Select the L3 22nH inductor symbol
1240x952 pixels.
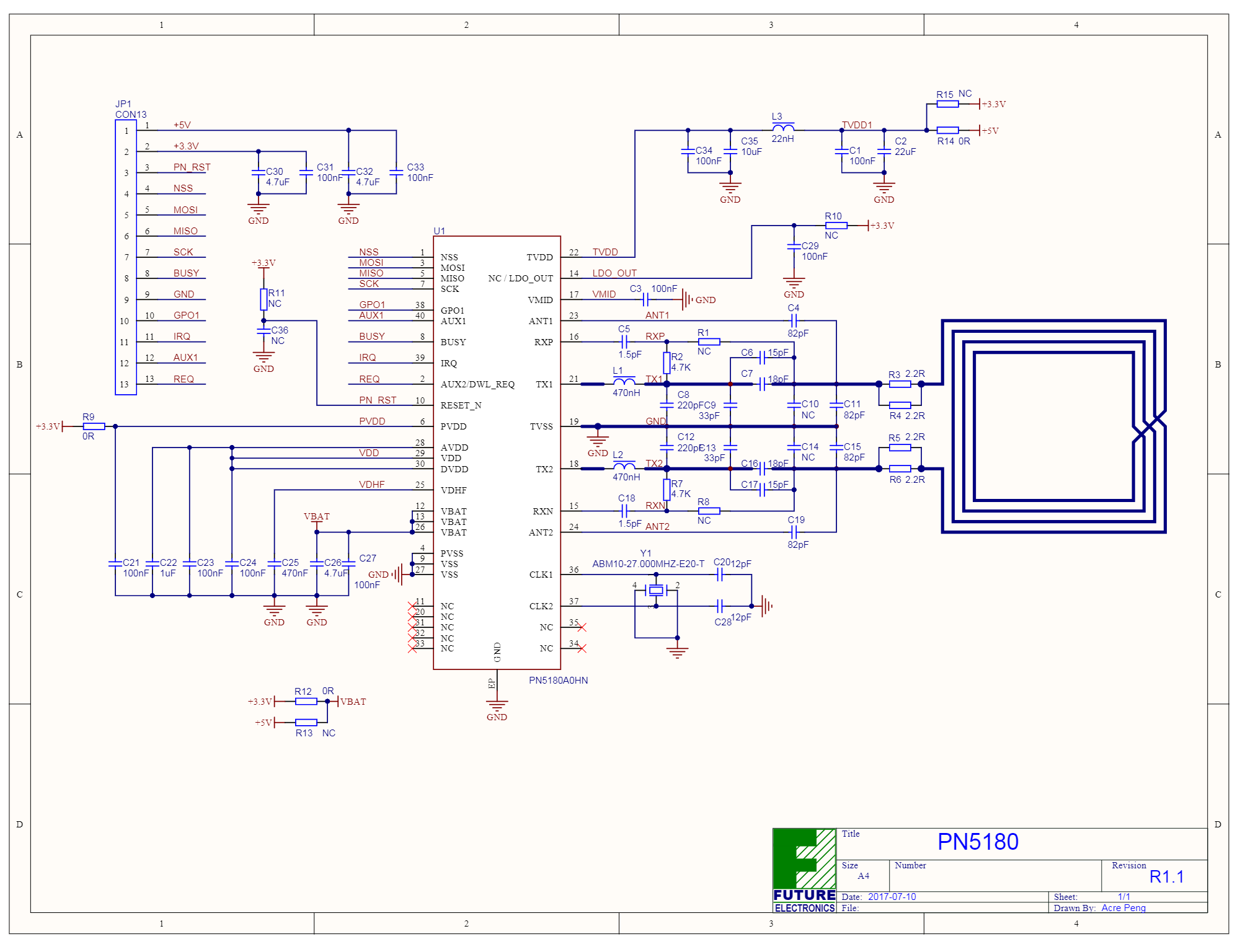783,128
